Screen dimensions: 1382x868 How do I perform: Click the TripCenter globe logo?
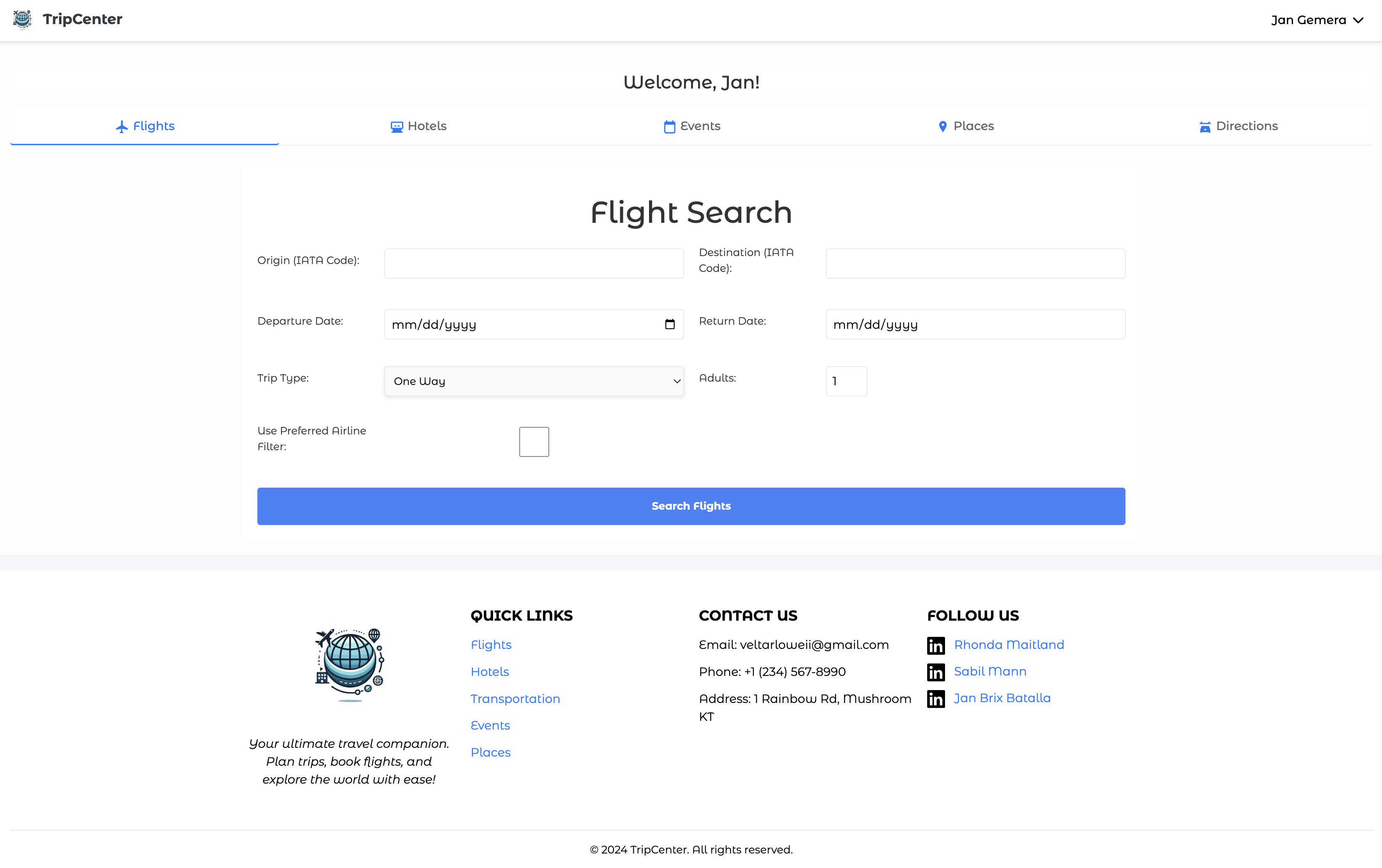22,19
